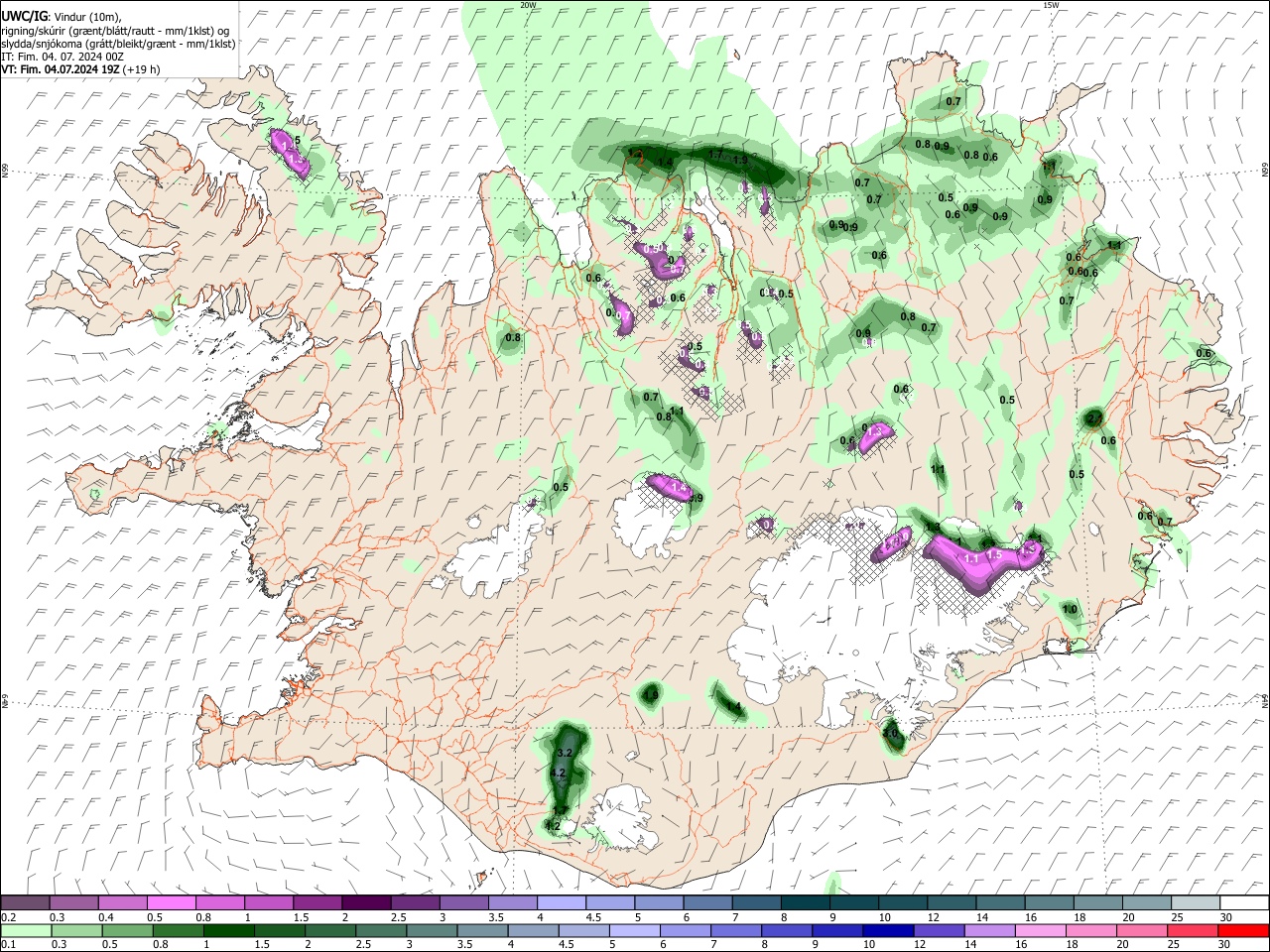Pick bright red rain swatch after 30
Viewport: 1270px width, 952px height.
click(1242, 930)
